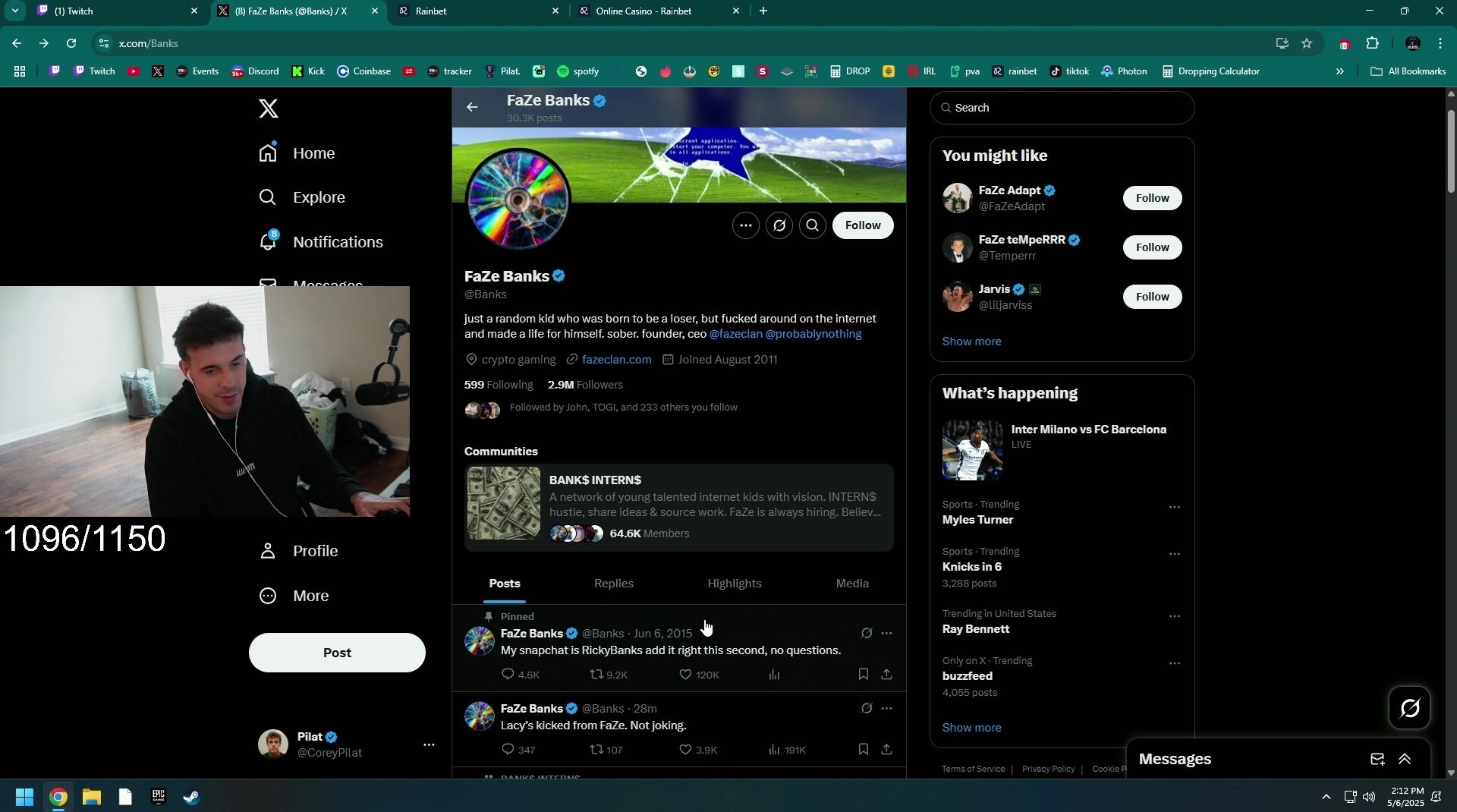Open Coinbase bookmark
The width and height of the screenshot is (1457, 812).
(363, 71)
